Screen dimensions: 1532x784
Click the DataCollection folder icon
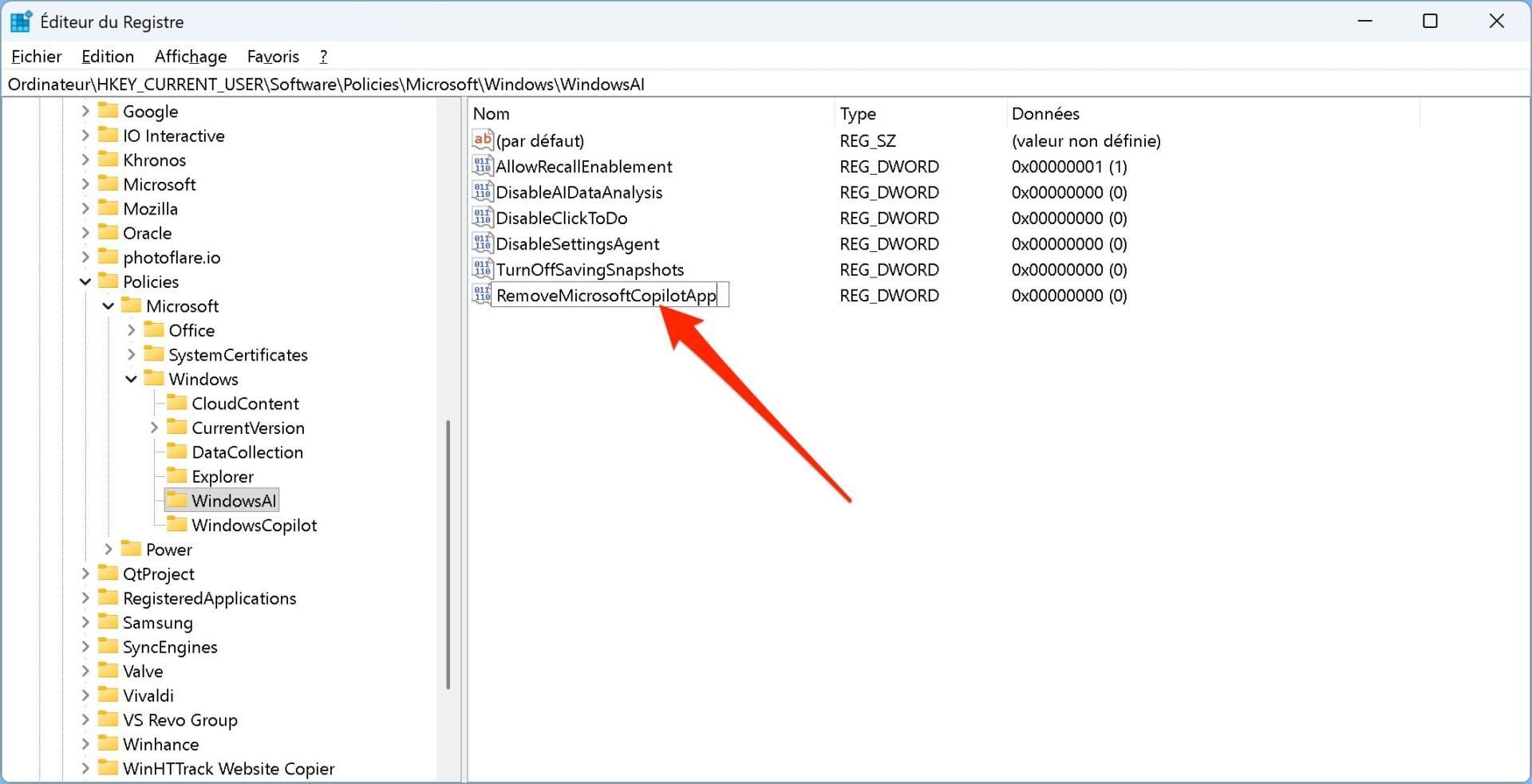(177, 451)
